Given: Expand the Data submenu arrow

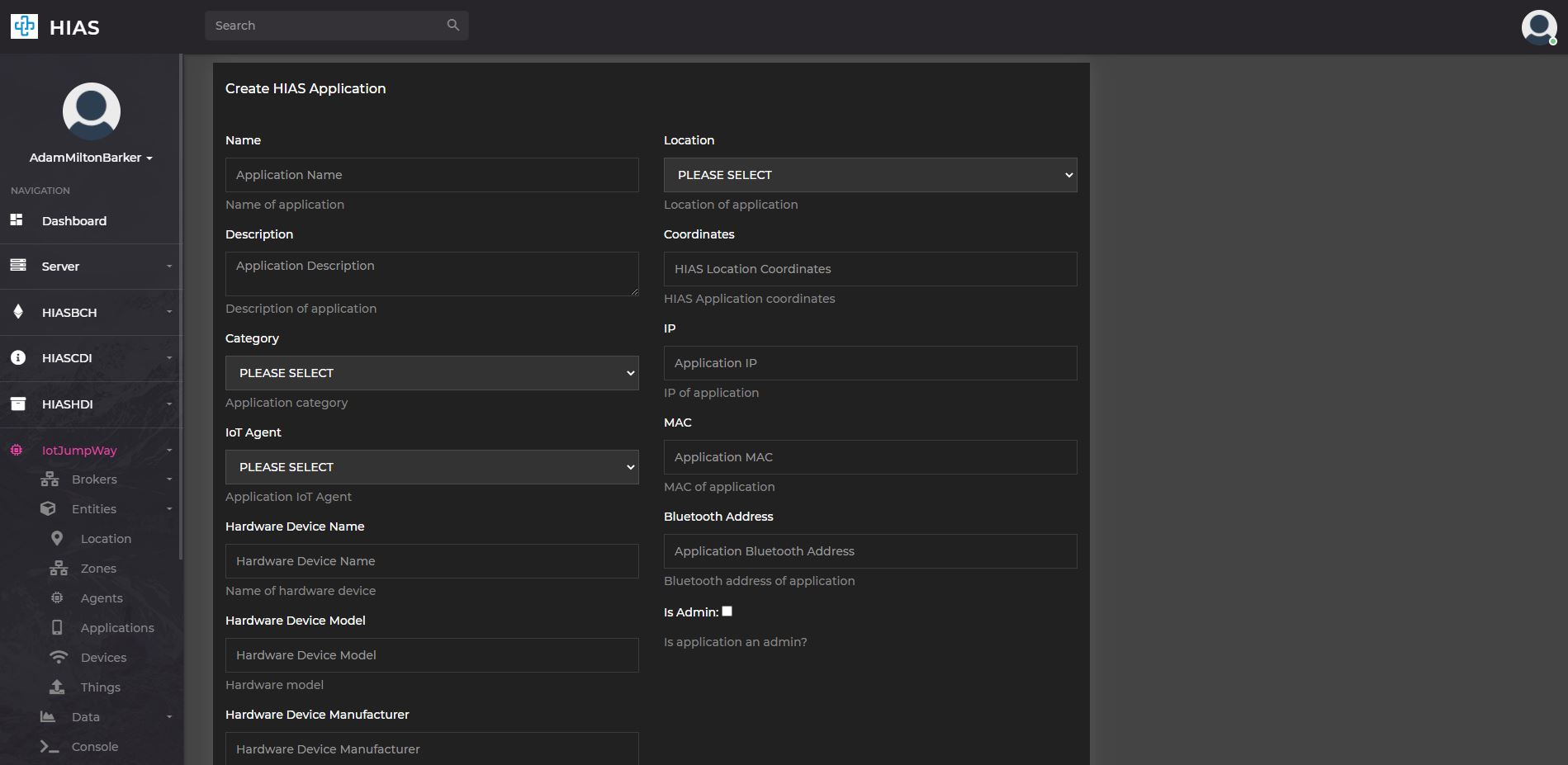Looking at the screenshot, I should [x=169, y=716].
